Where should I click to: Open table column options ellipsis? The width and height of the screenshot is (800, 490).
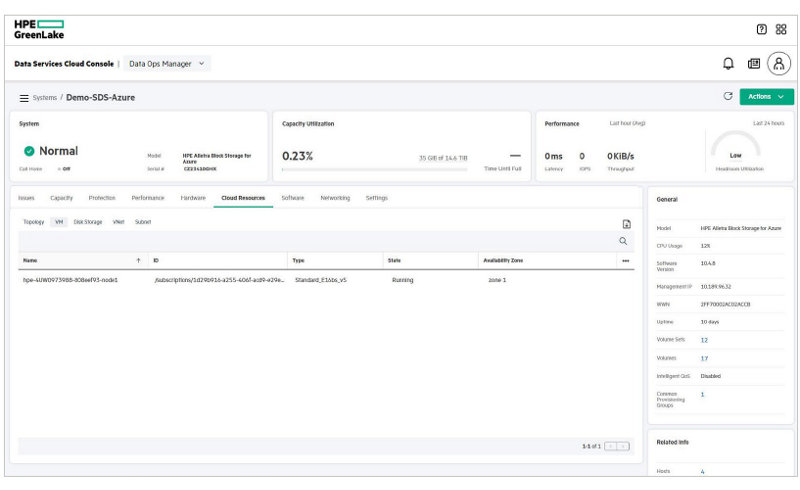click(626, 260)
